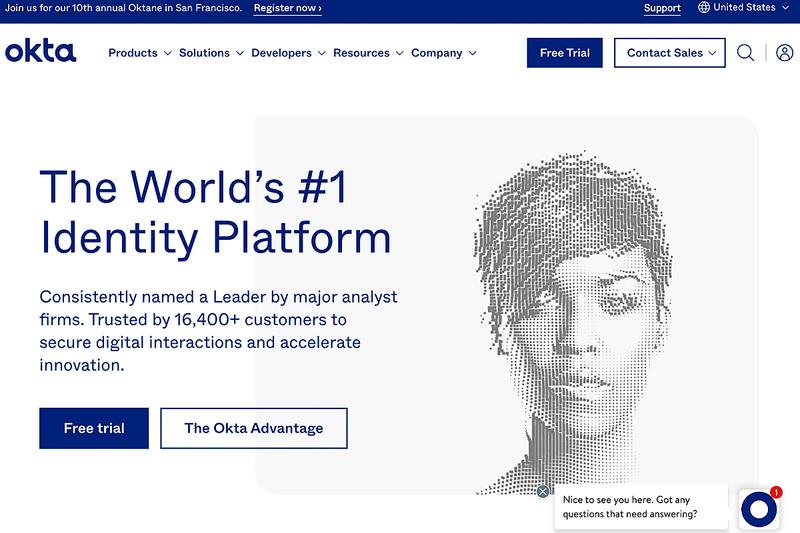This screenshot has height=533, width=800.
Task: Open the user account profile icon
Action: 785,53
